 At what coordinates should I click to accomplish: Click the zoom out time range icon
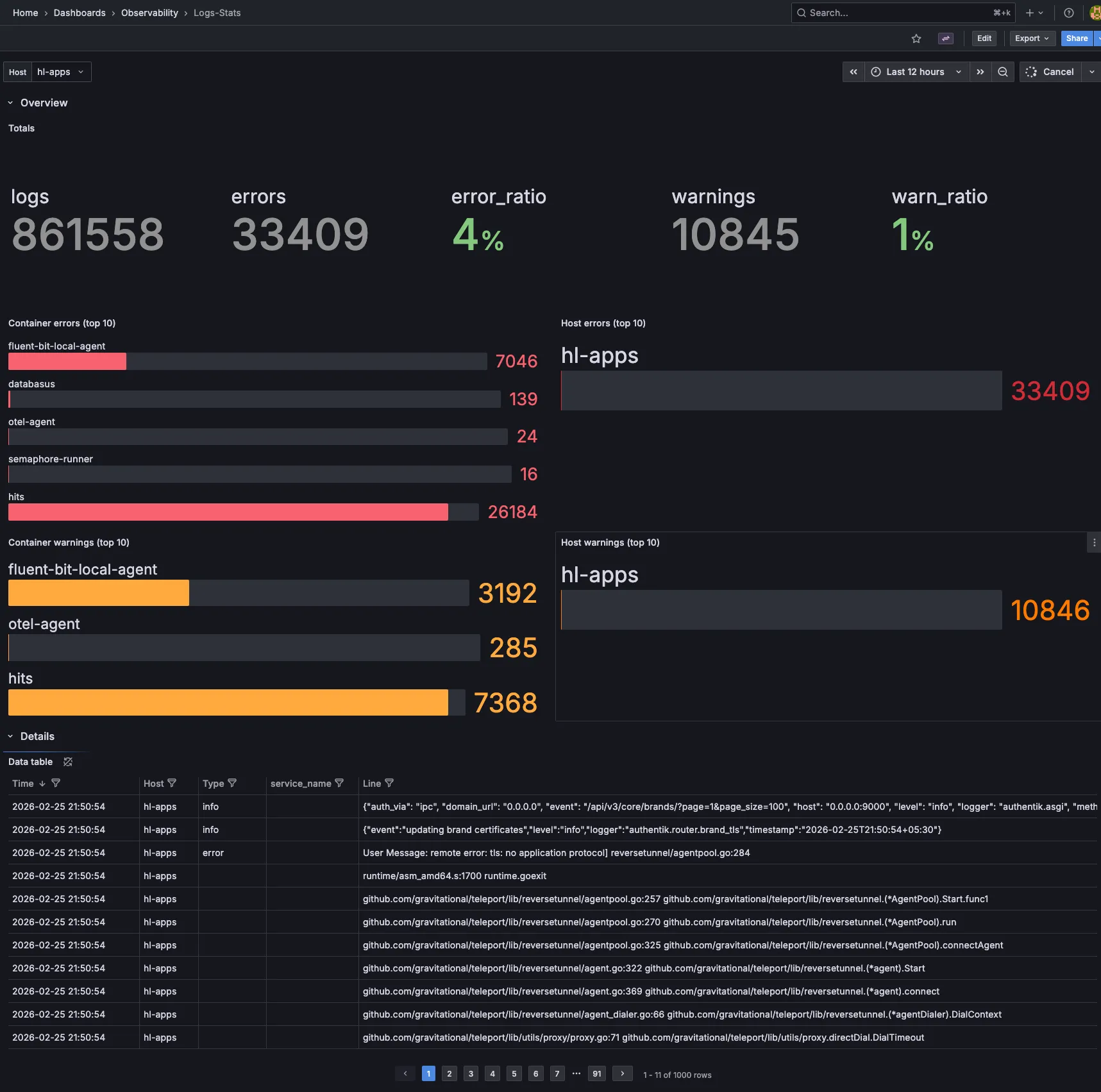(1003, 72)
